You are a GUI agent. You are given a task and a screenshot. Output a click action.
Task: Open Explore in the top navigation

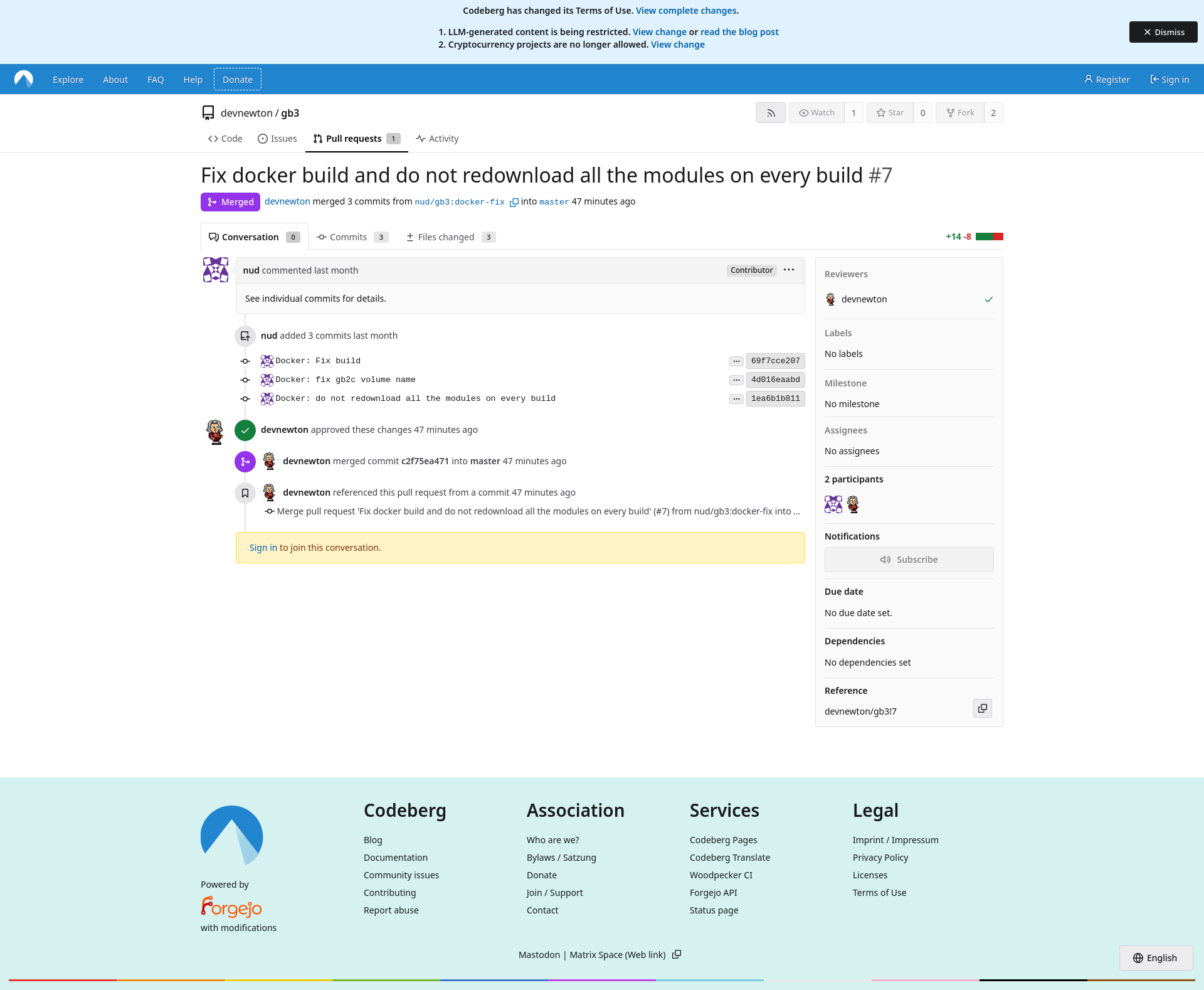(x=68, y=80)
